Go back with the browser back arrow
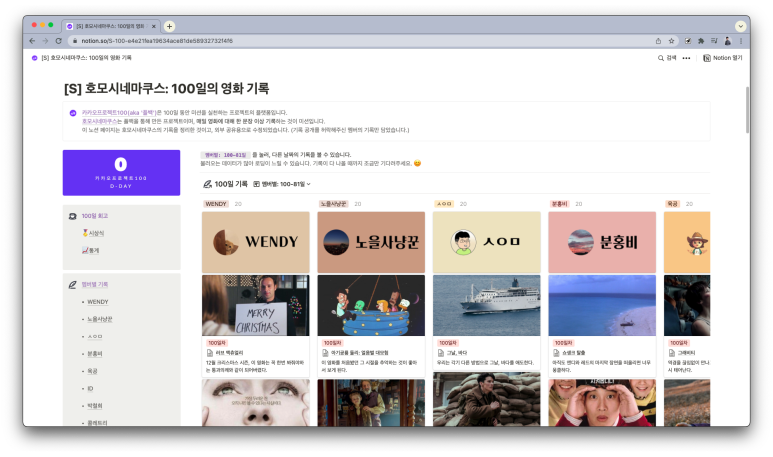The height and width of the screenshot is (457, 773). point(32,41)
